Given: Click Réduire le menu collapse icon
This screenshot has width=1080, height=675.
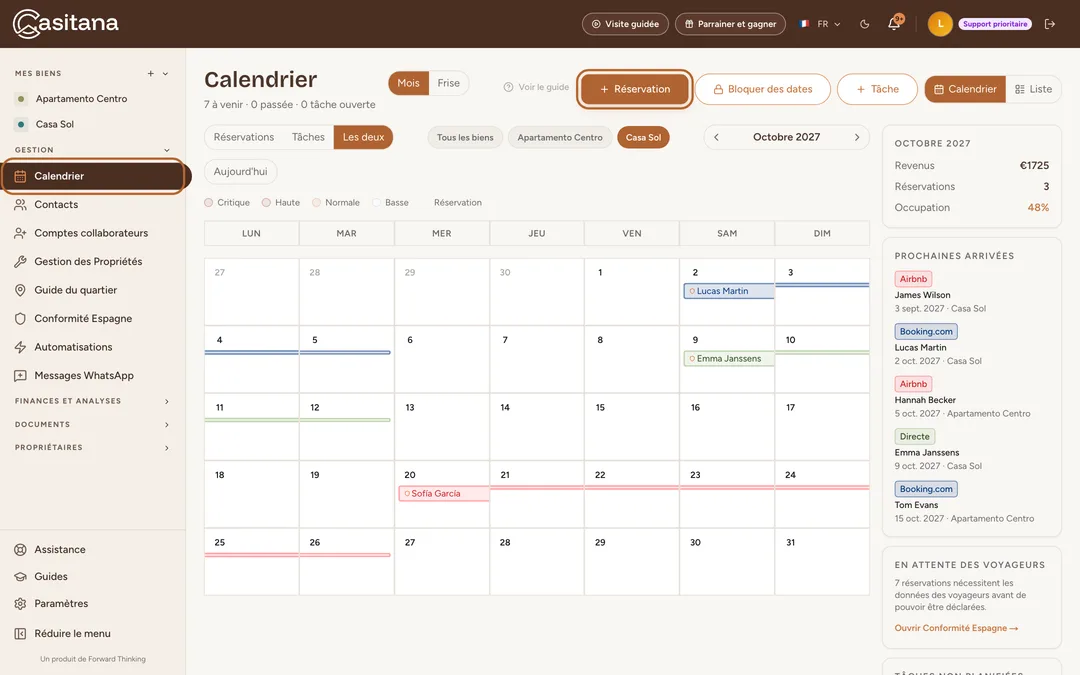Looking at the screenshot, I should click(x=20, y=634).
